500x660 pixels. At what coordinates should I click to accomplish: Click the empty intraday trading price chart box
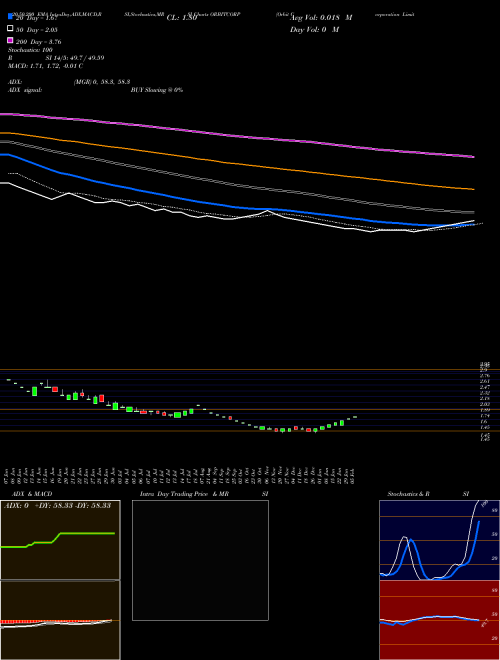pos(200,560)
